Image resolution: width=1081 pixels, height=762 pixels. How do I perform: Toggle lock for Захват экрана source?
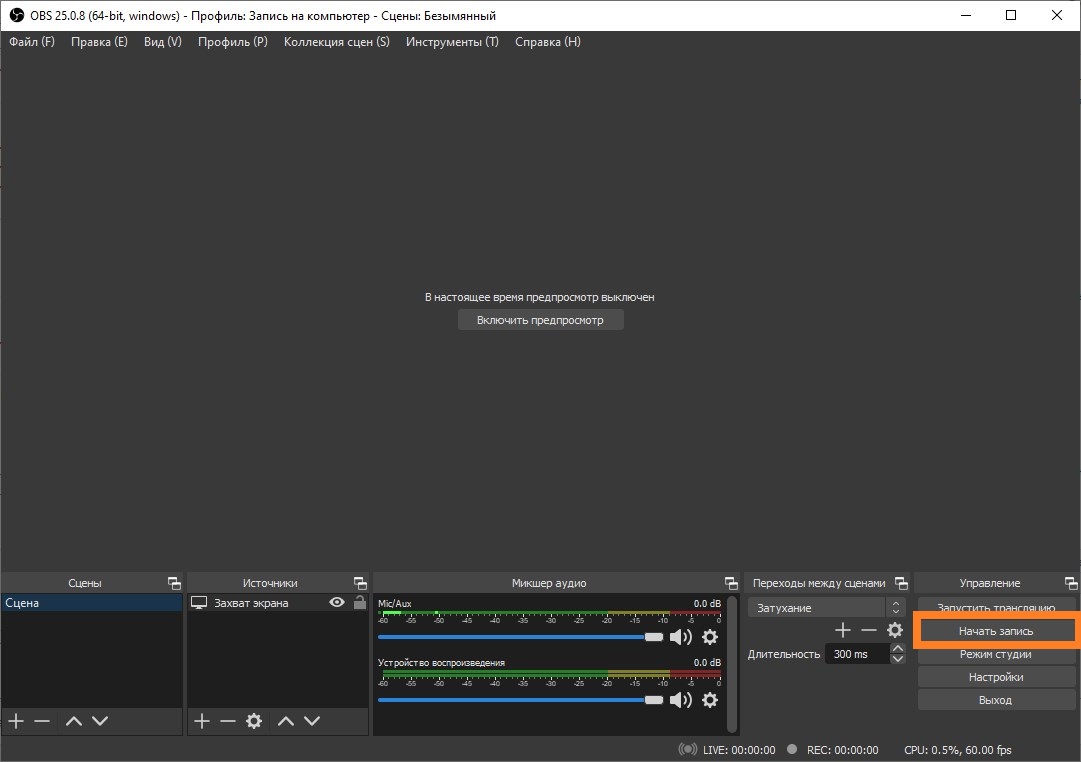coord(360,602)
